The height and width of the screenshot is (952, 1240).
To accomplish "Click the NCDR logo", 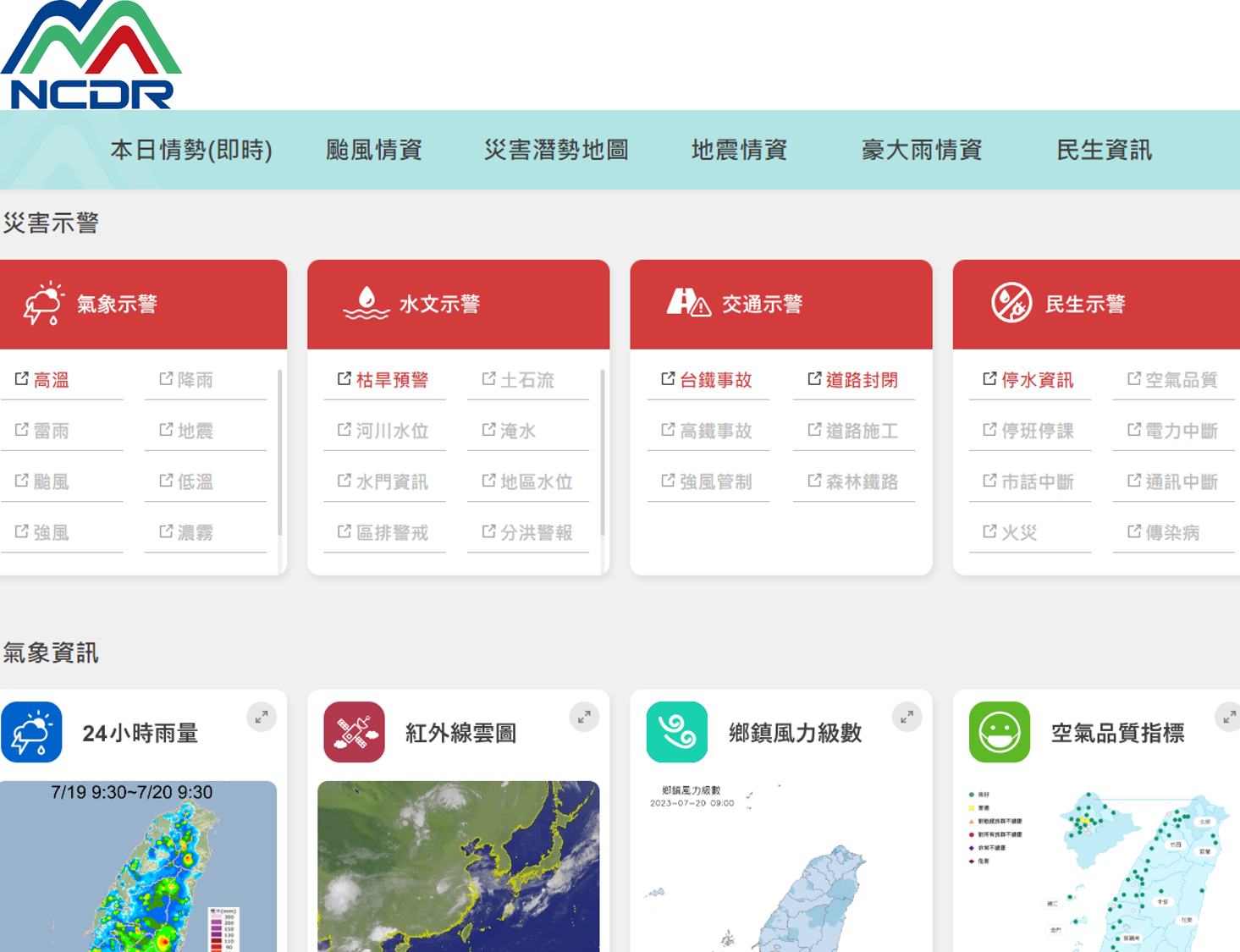I will pos(91,55).
